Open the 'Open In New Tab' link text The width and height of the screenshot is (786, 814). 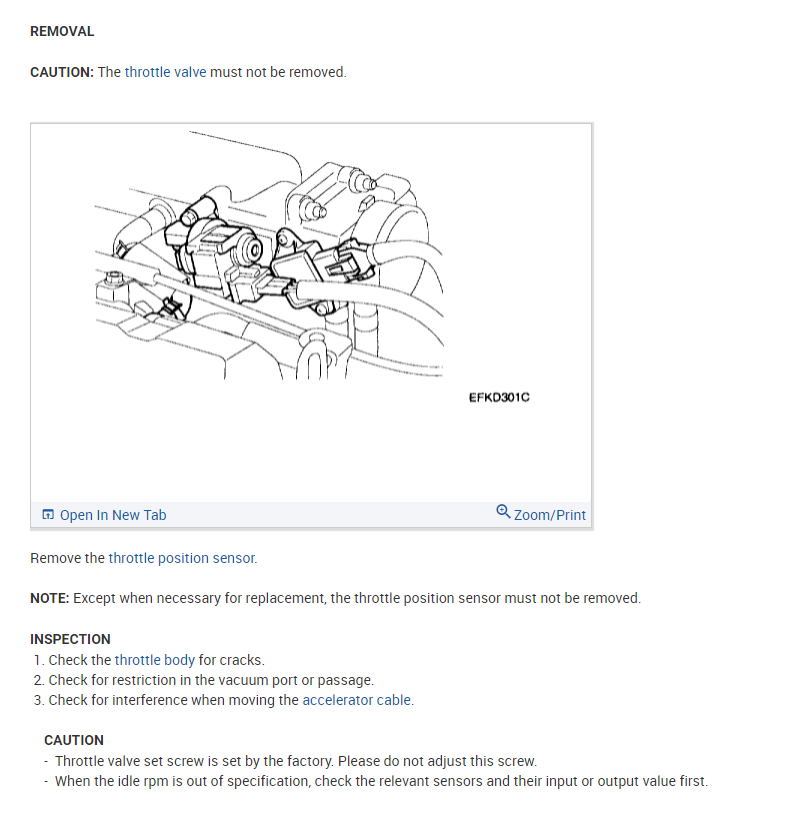click(x=113, y=515)
